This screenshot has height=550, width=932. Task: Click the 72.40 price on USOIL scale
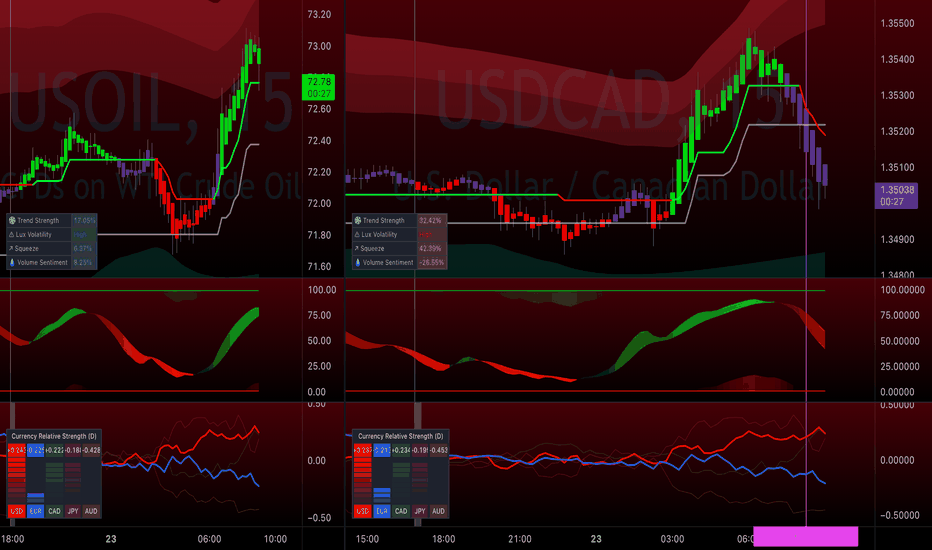point(319,141)
